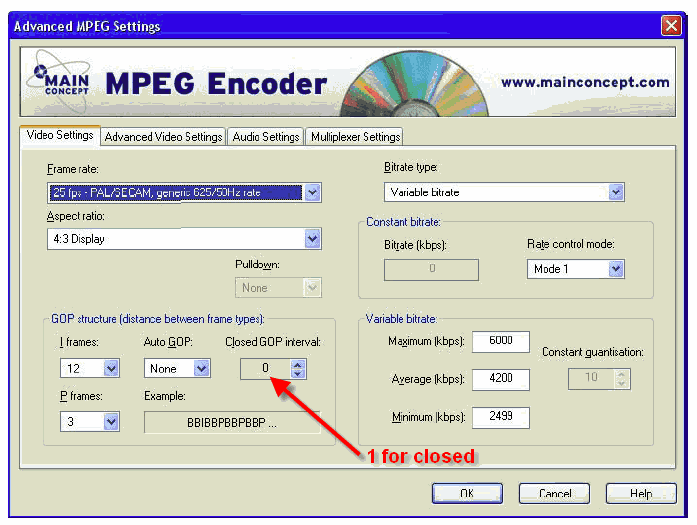Click the www.mainconcept.com link in banner

[x=585, y=82]
